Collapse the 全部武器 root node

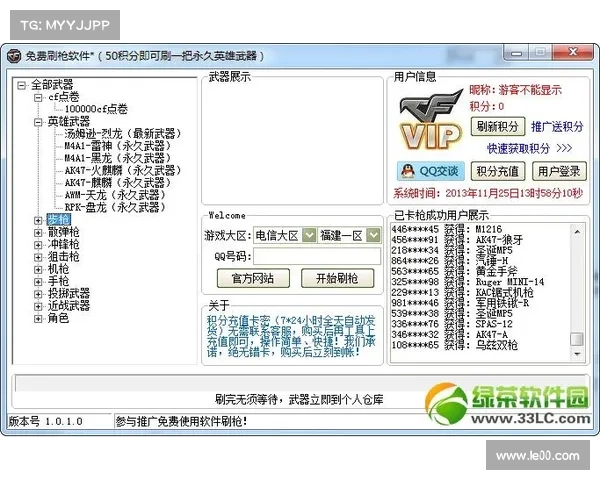pos(22,85)
